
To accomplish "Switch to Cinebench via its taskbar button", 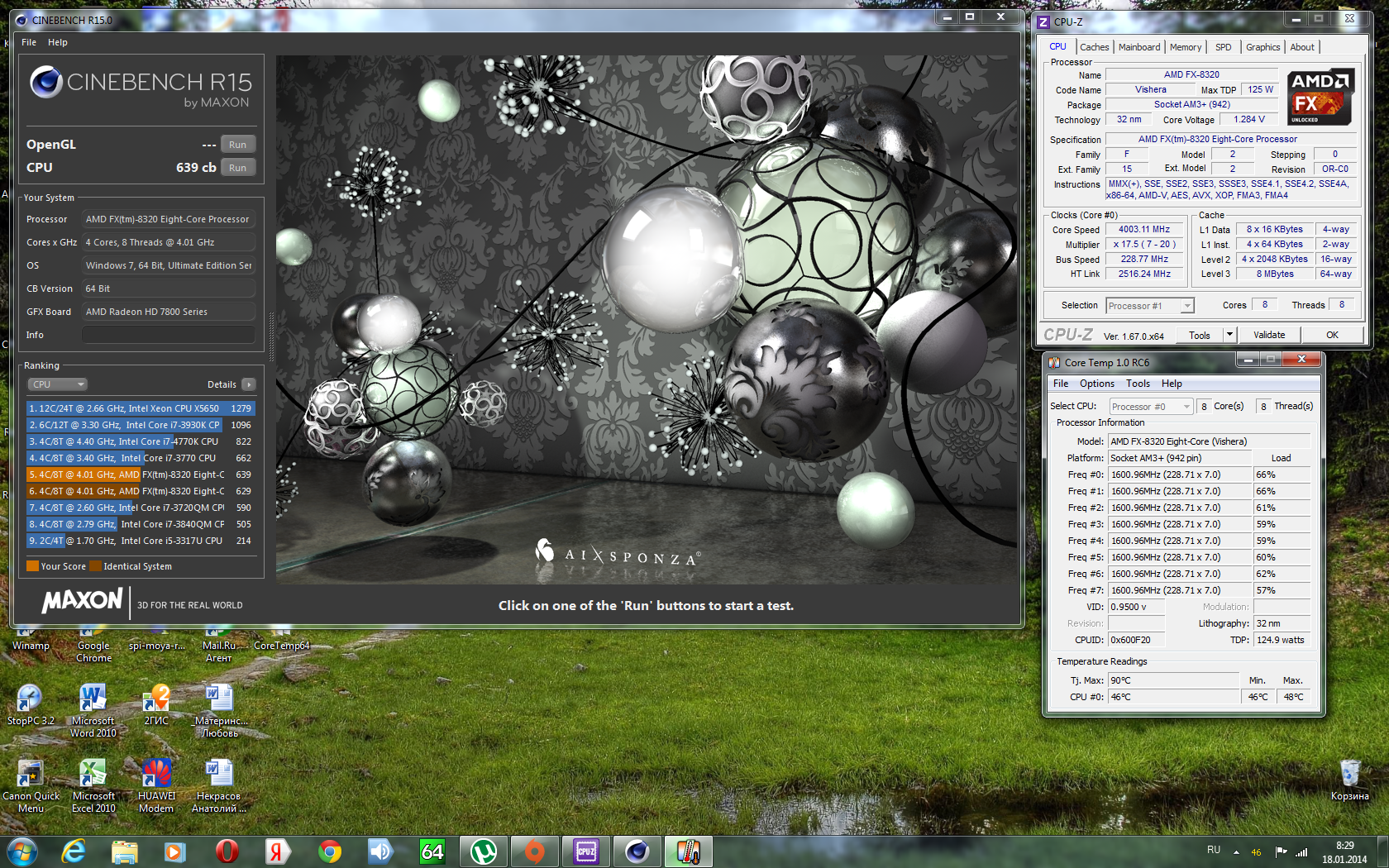I will tap(637, 851).
